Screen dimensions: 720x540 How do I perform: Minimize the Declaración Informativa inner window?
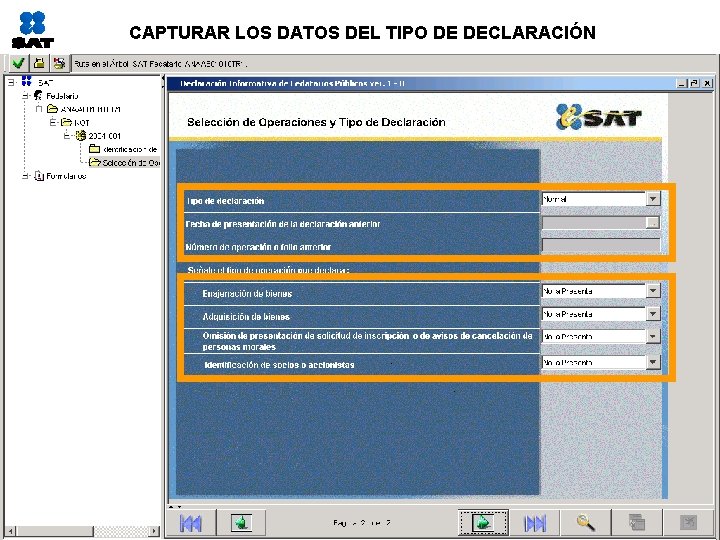tap(682, 84)
